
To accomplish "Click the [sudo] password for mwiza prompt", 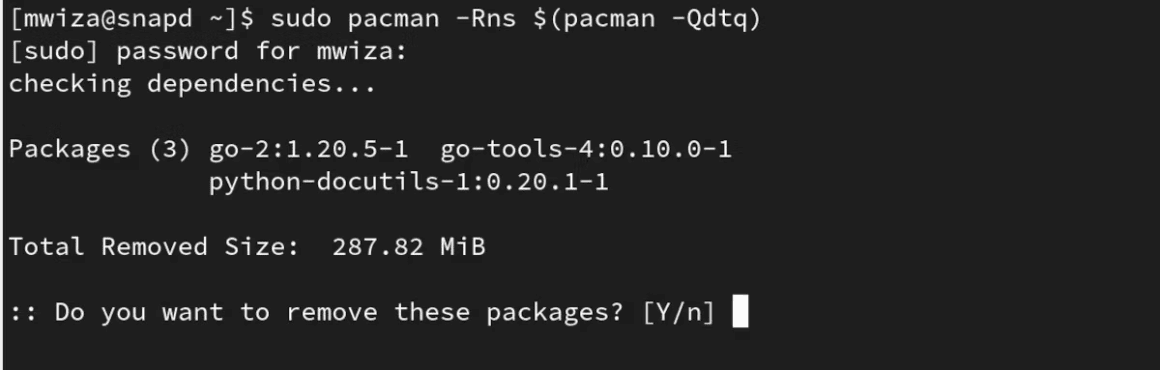I will (208, 52).
